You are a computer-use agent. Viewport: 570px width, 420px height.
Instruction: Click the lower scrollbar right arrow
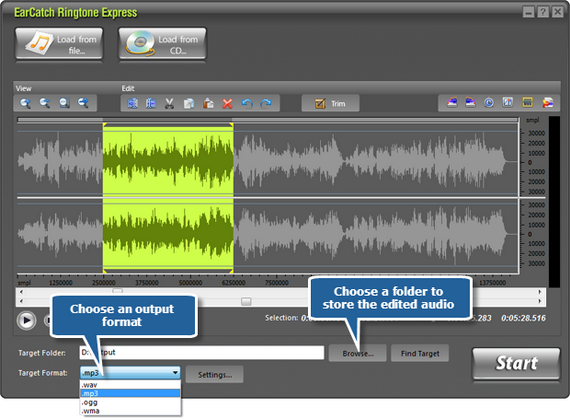tap(540, 301)
